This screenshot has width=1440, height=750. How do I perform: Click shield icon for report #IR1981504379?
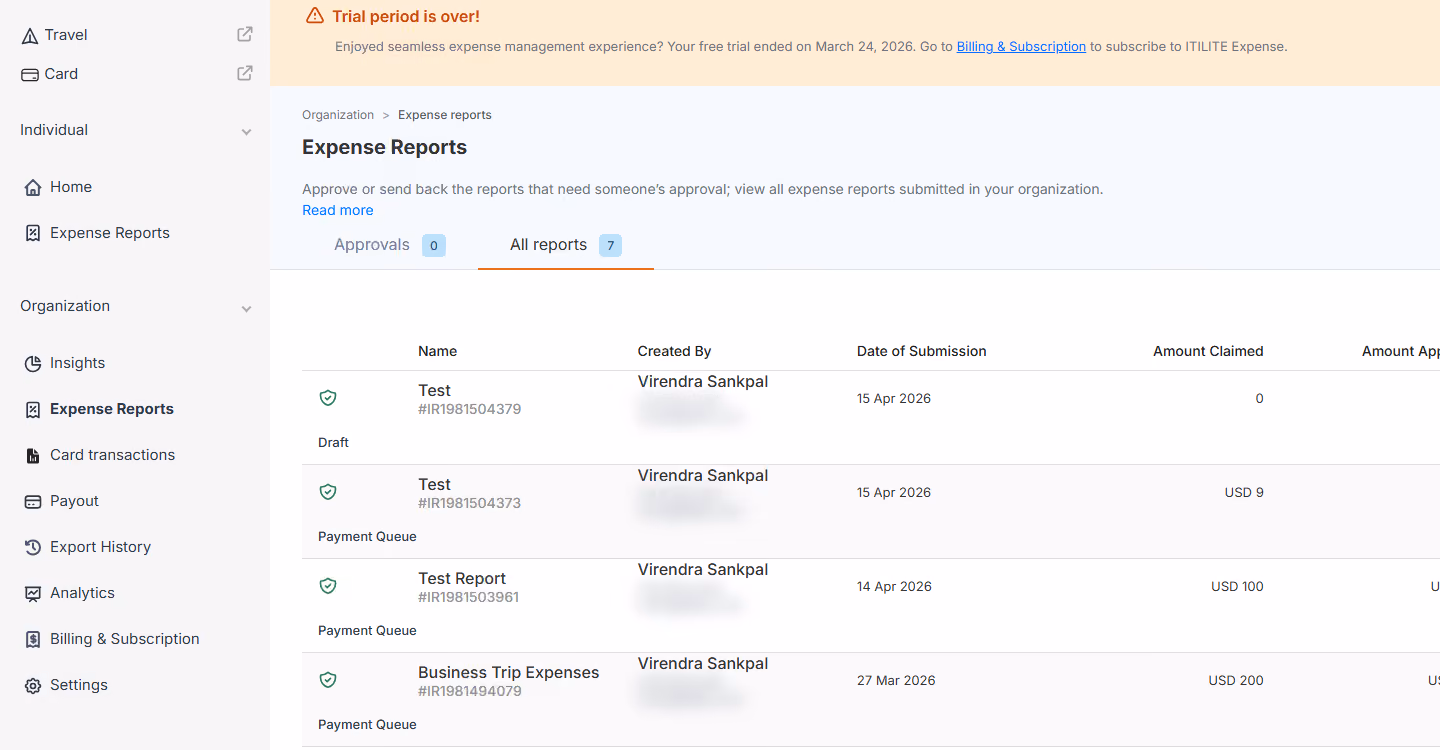pos(328,398)
